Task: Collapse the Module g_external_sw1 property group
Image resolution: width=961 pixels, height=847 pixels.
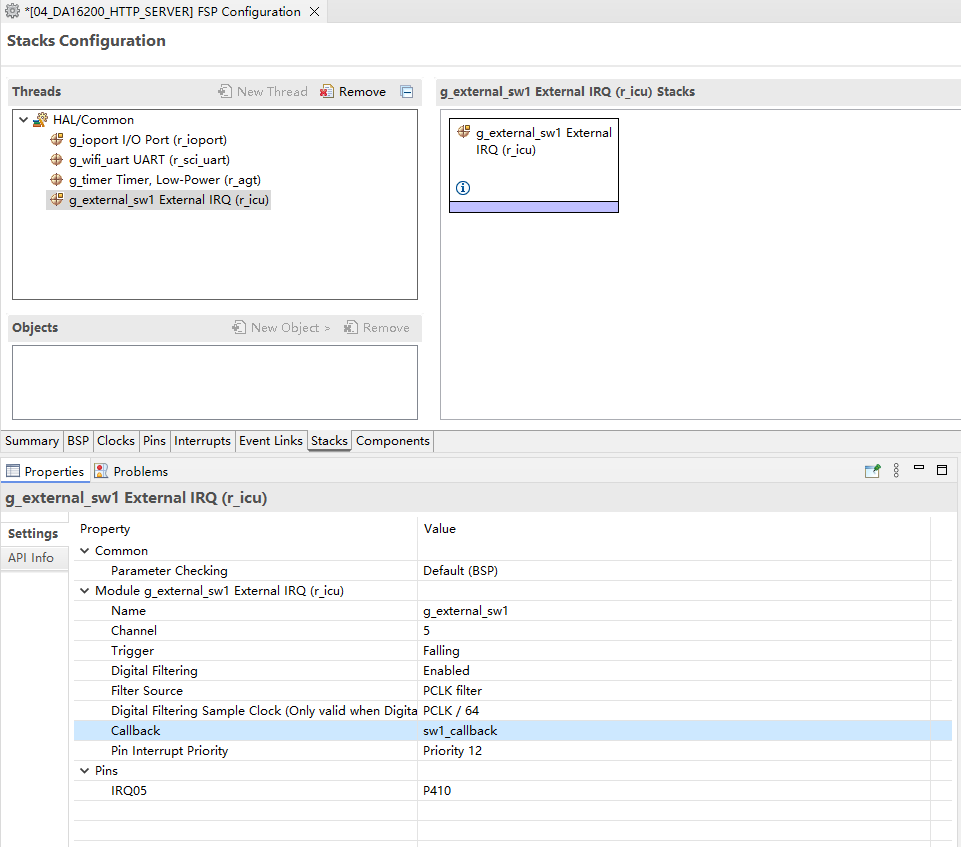Action: [x=85, y=591]
